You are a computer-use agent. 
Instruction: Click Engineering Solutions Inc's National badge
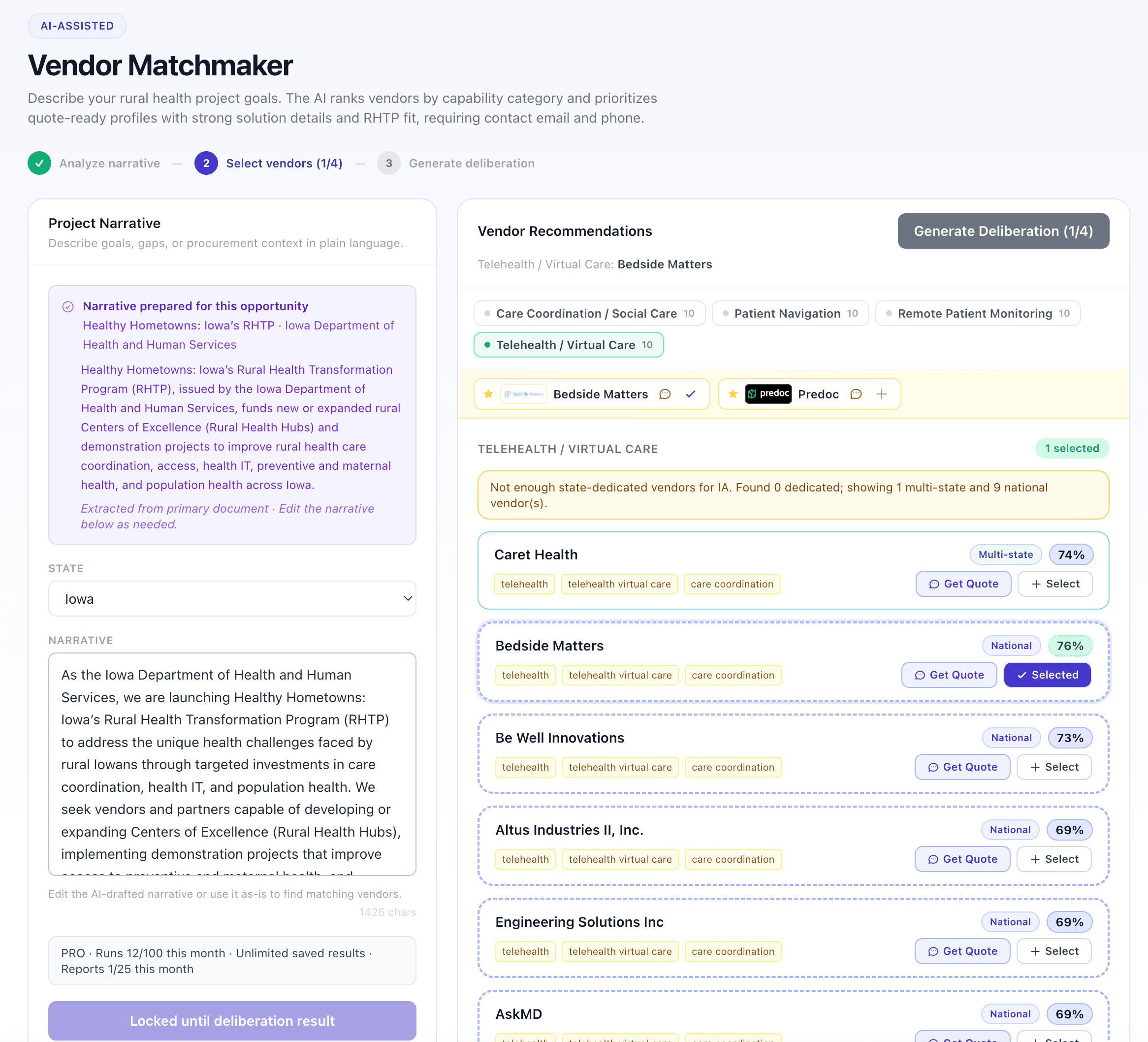pyautogui.click(x=1010, y=922)
